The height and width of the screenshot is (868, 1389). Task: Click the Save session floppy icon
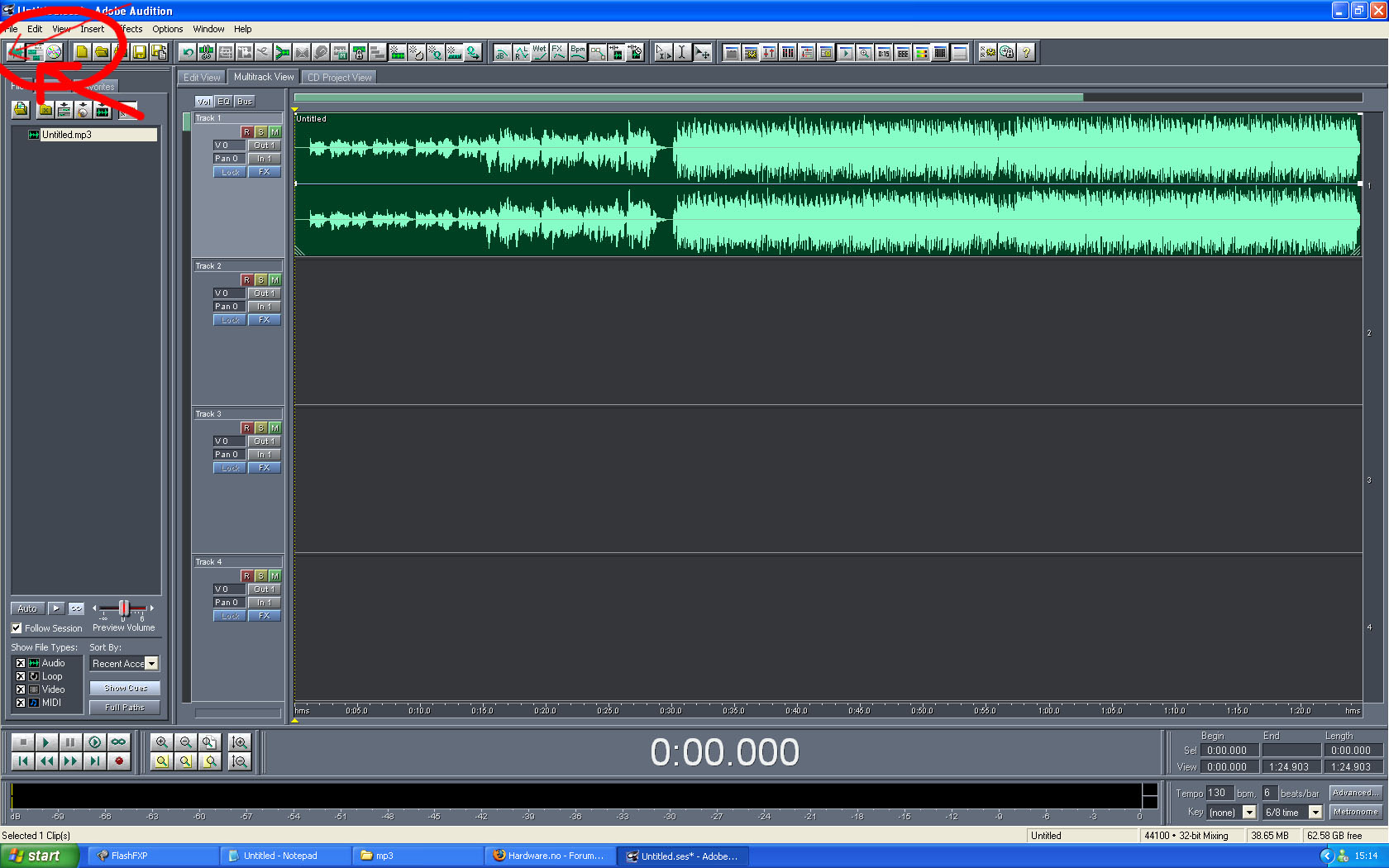coord(140,52)
